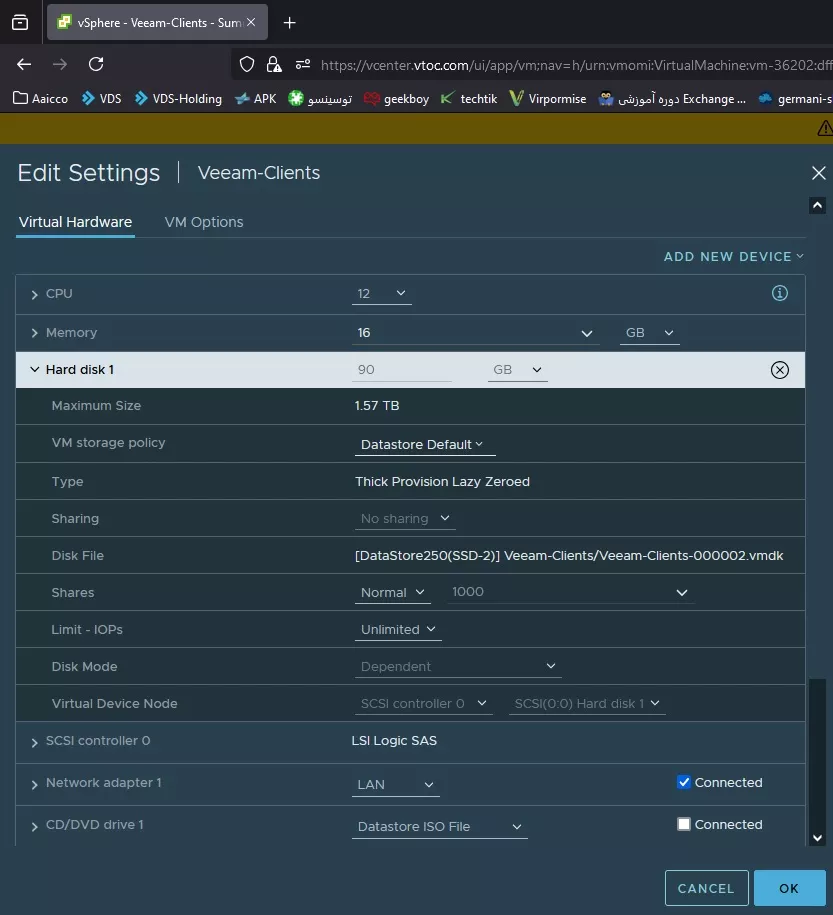The image size is (833, 915).
Task: Reload the vSphere page
Action: click(x=96, y=64)
